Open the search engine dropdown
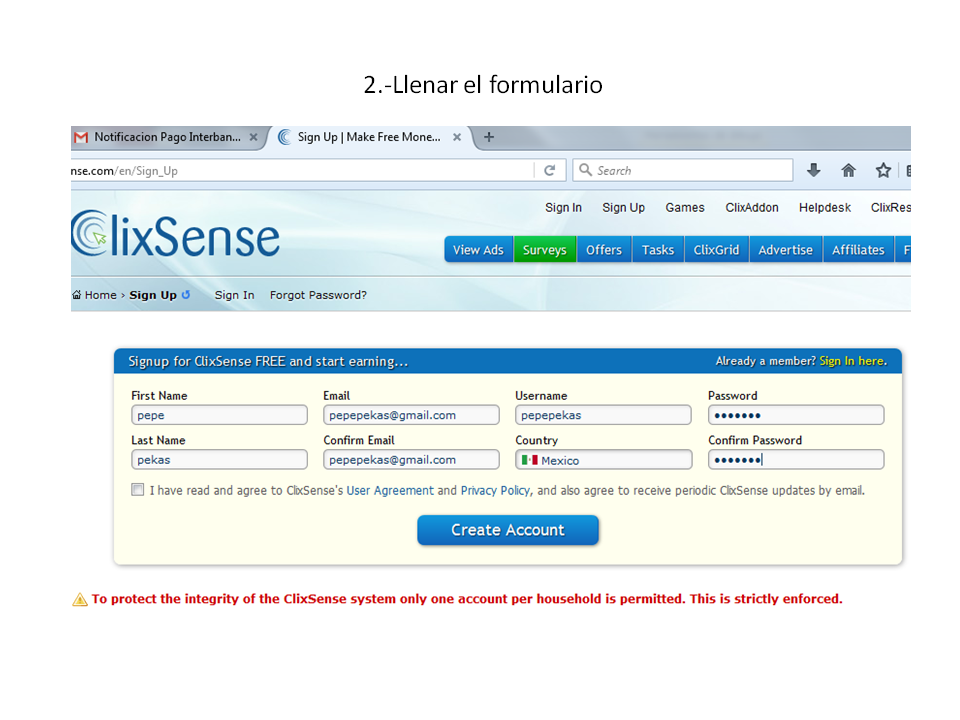 (x=585, y=170)
